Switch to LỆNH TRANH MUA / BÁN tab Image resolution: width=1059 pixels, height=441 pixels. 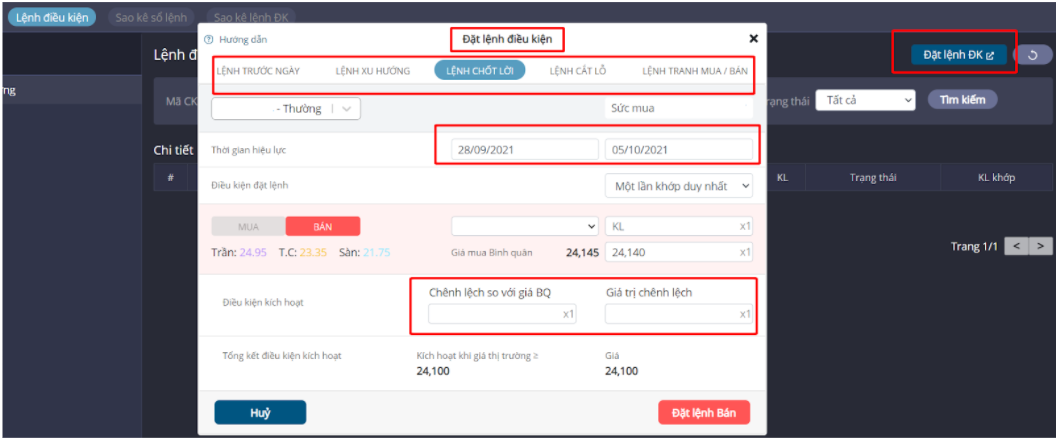pyautogui.click(x=695, y=72)
